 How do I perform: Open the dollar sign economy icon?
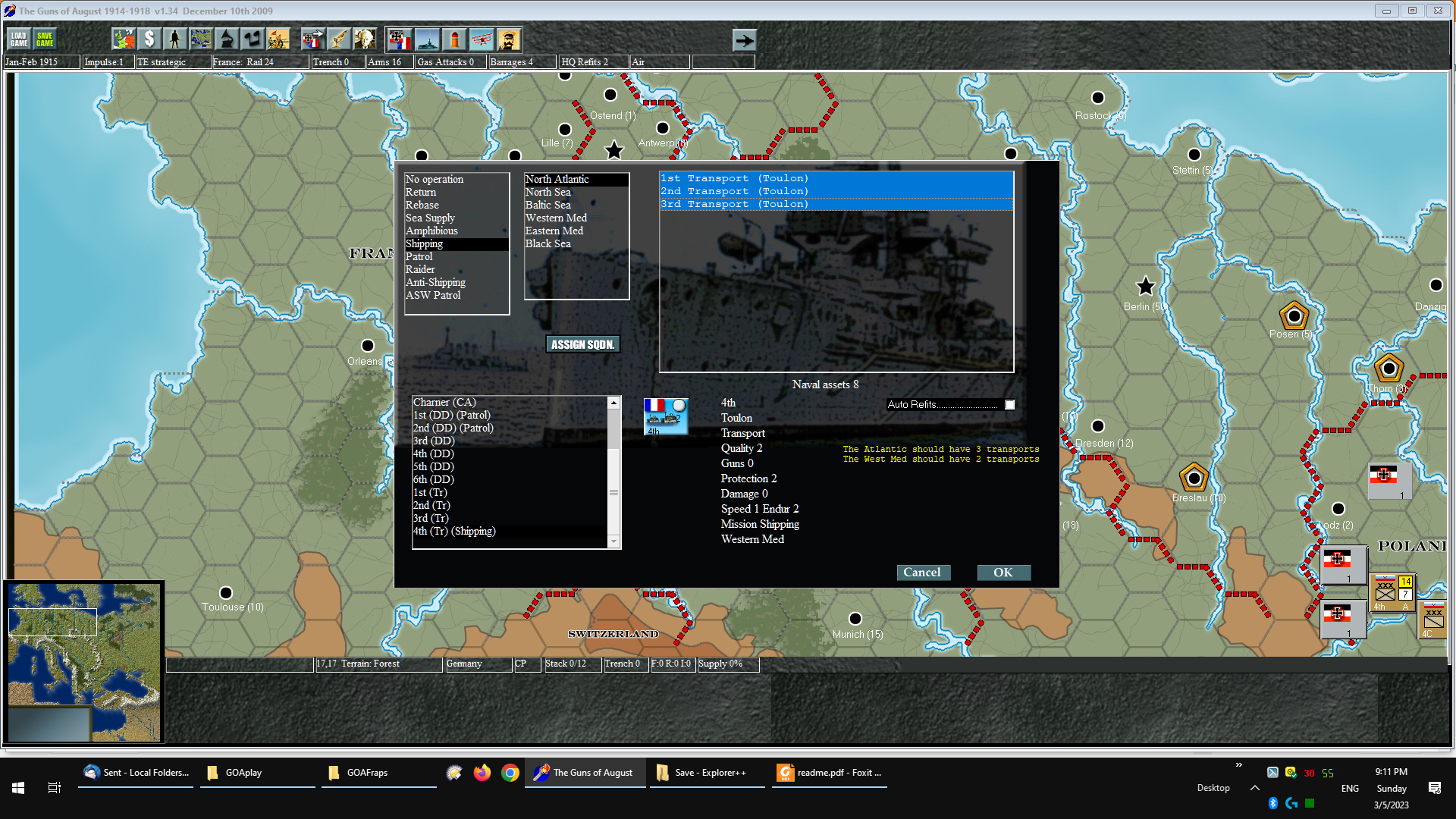coord(149,39)
